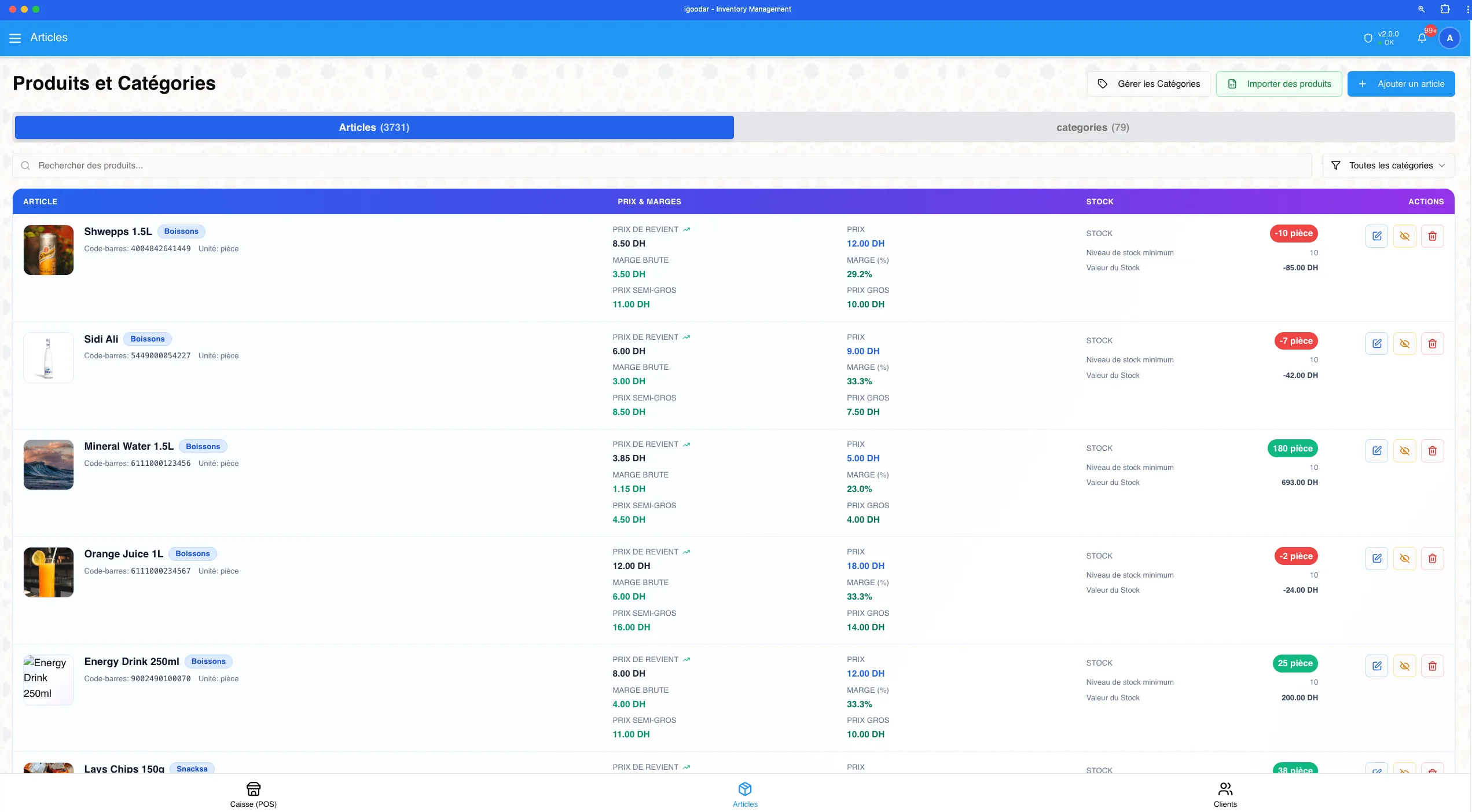Toggle visibility of Energy Drink 250ml
The image size is (1472, 812).
1404,666
